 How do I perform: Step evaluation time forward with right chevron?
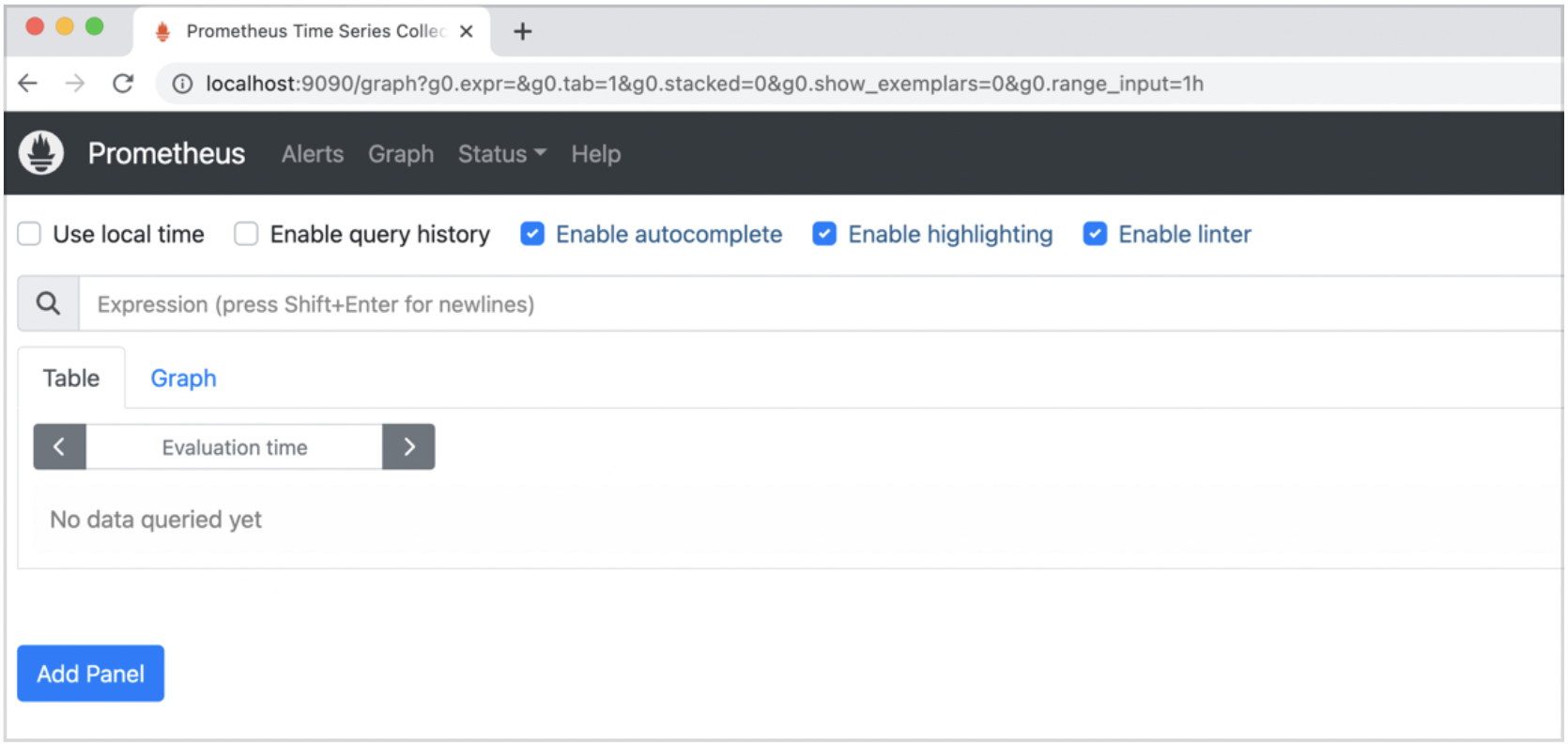tap(408, 446)
